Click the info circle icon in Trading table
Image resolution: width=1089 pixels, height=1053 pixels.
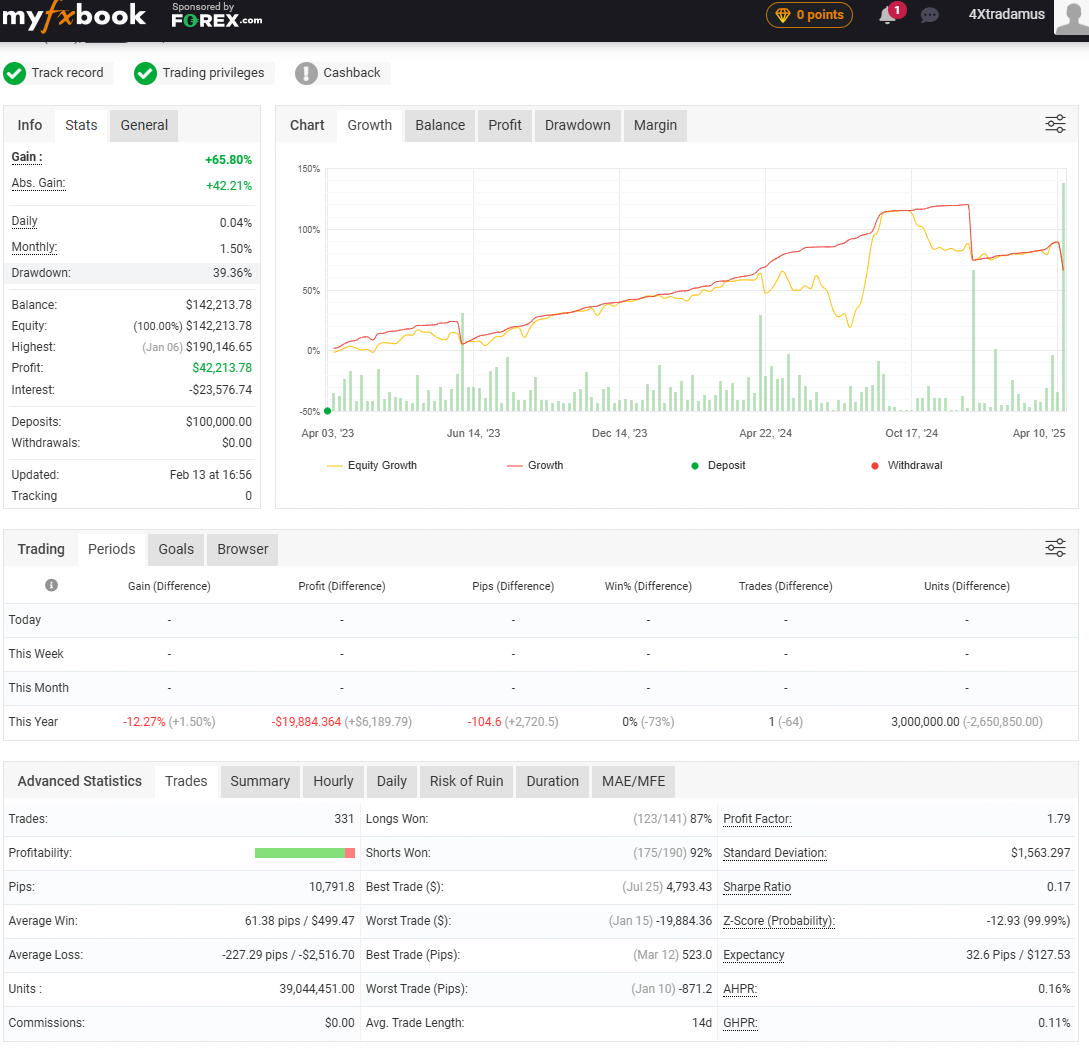[51, 585]
